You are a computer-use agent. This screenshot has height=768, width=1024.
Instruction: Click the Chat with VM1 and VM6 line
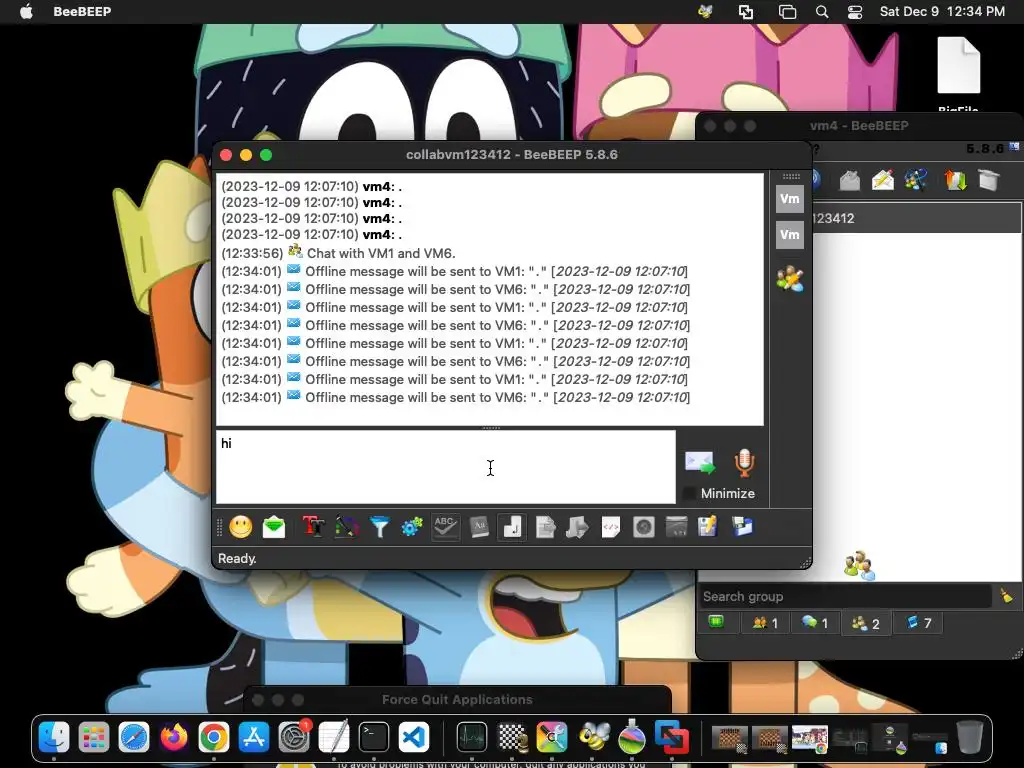[x=381, y=253]
